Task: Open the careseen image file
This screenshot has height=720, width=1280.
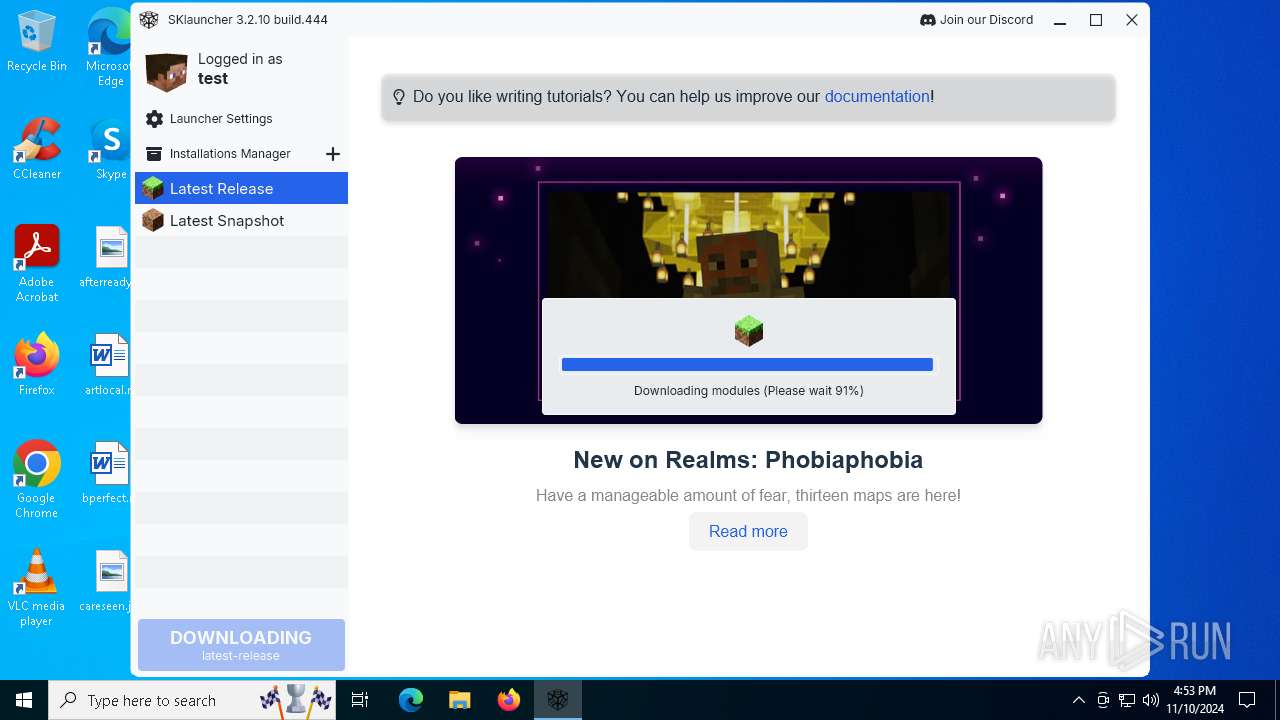Action: 108,581
